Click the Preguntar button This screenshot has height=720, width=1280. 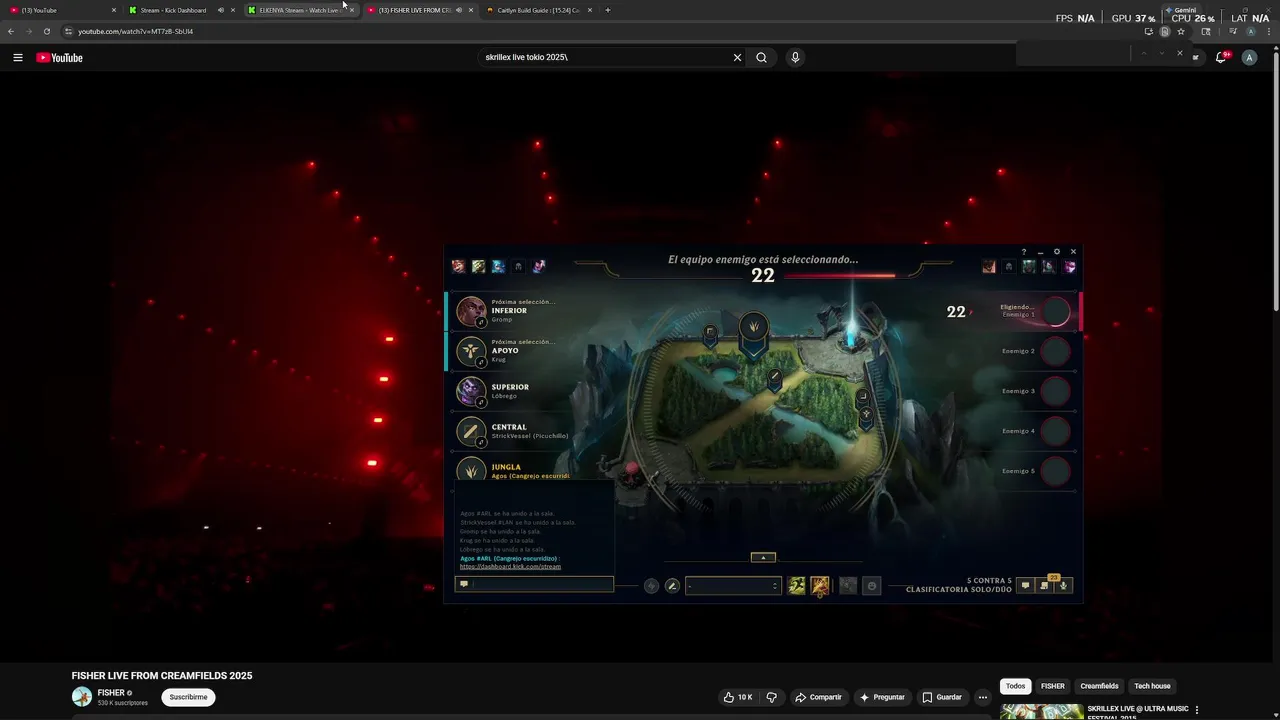(882, 697)
